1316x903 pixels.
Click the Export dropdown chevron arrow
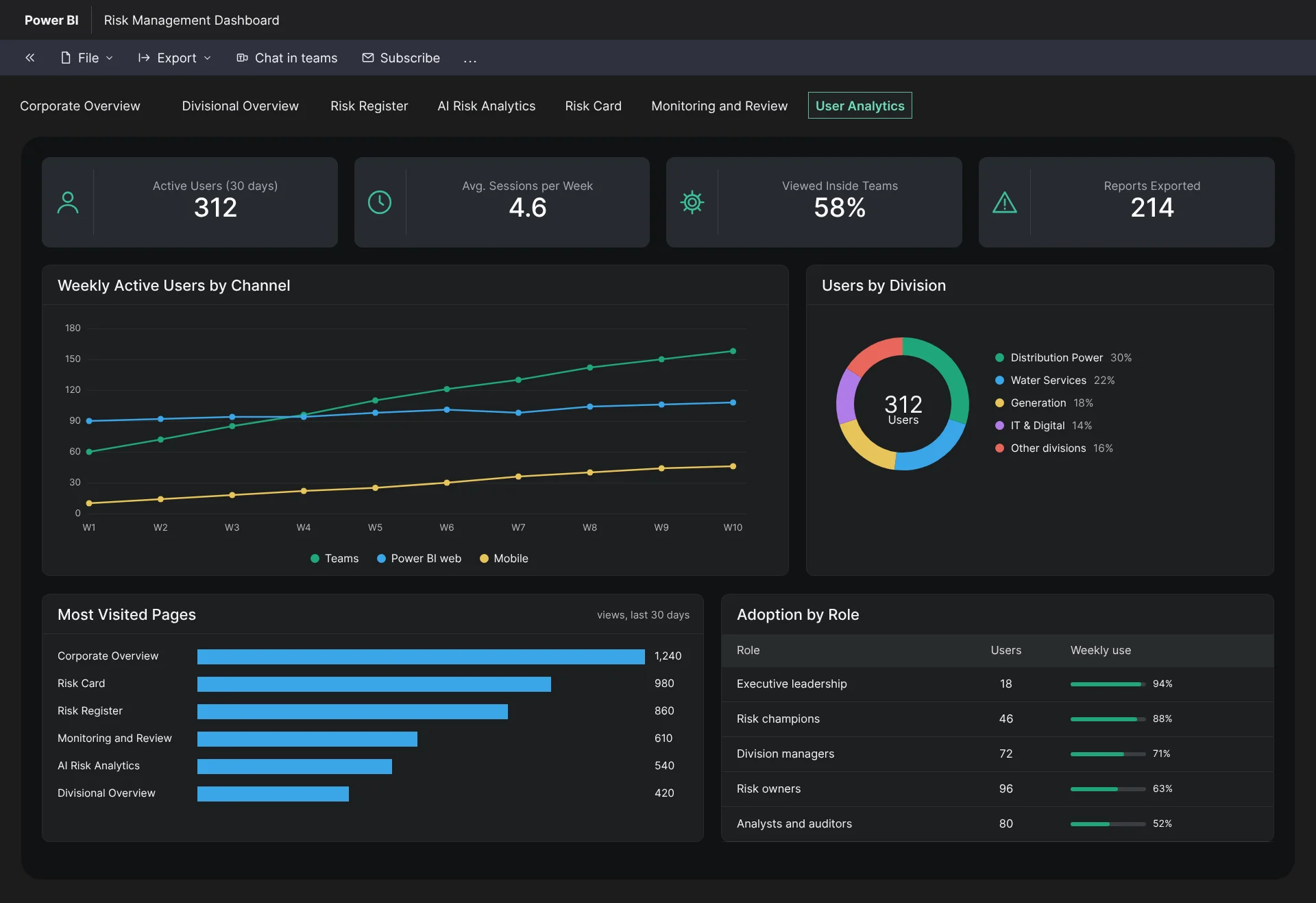[x=208, y=58]
